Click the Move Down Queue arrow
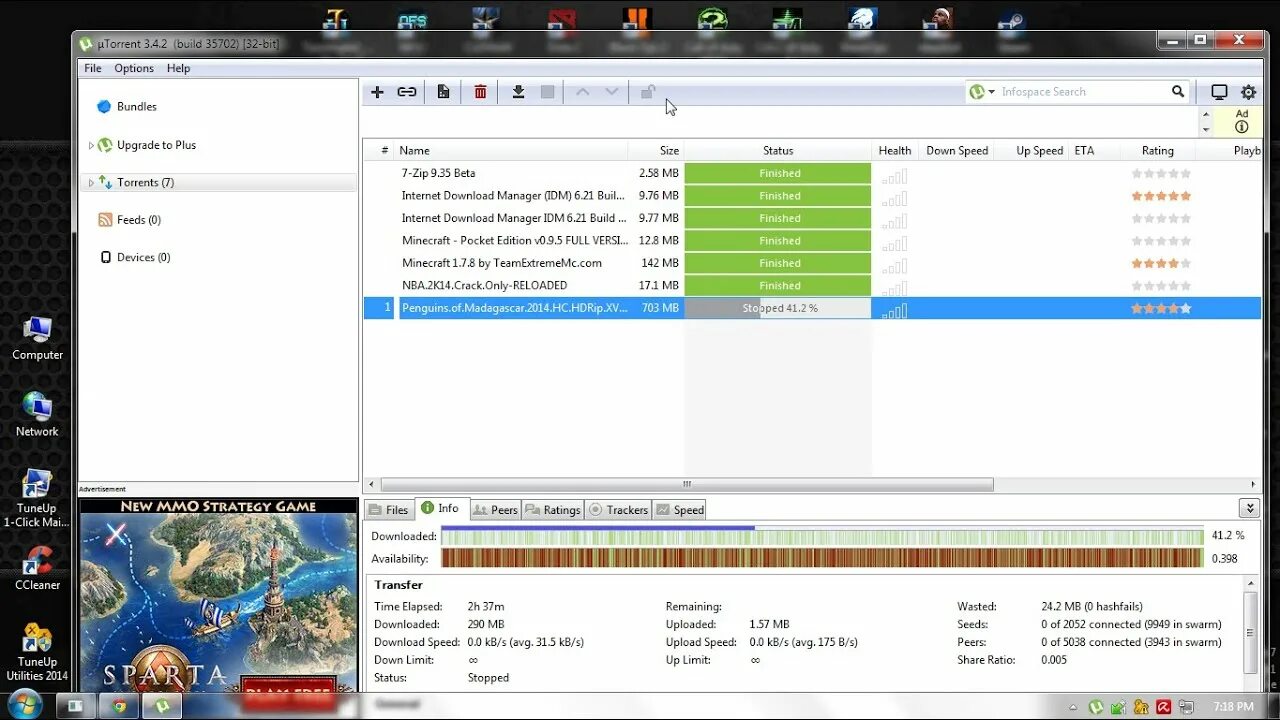1280x720 pixels. (612, 92)
